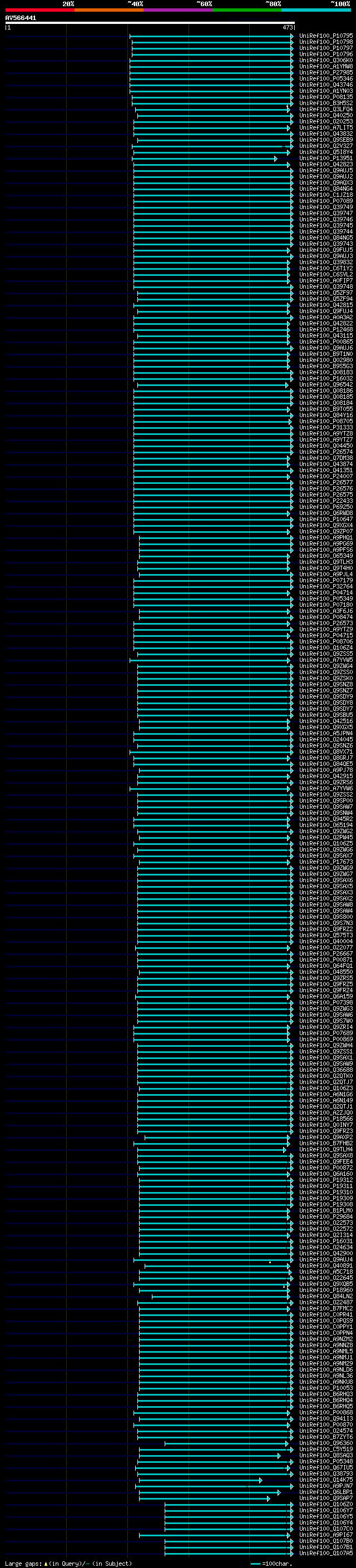Click the arrowhead ending the UniRef100_Q14K75 alignment
The image size is (356, 1568).
coord(260,1480)
